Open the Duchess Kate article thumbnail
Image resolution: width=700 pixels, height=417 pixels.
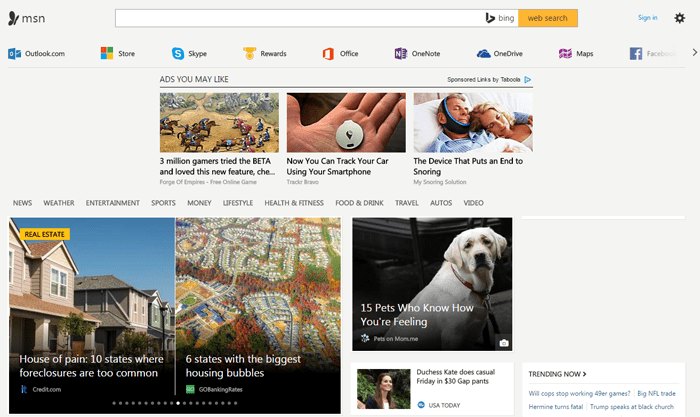380,390
